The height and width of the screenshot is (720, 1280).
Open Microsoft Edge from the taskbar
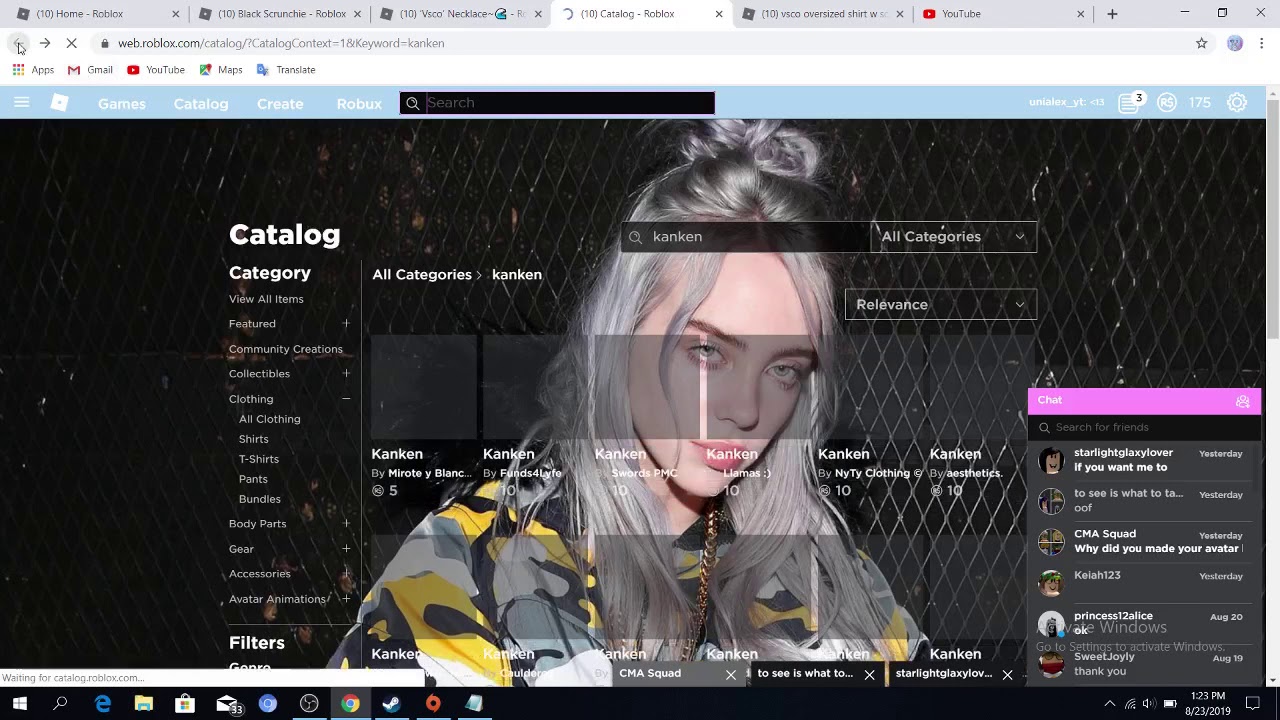click(103, 704)
